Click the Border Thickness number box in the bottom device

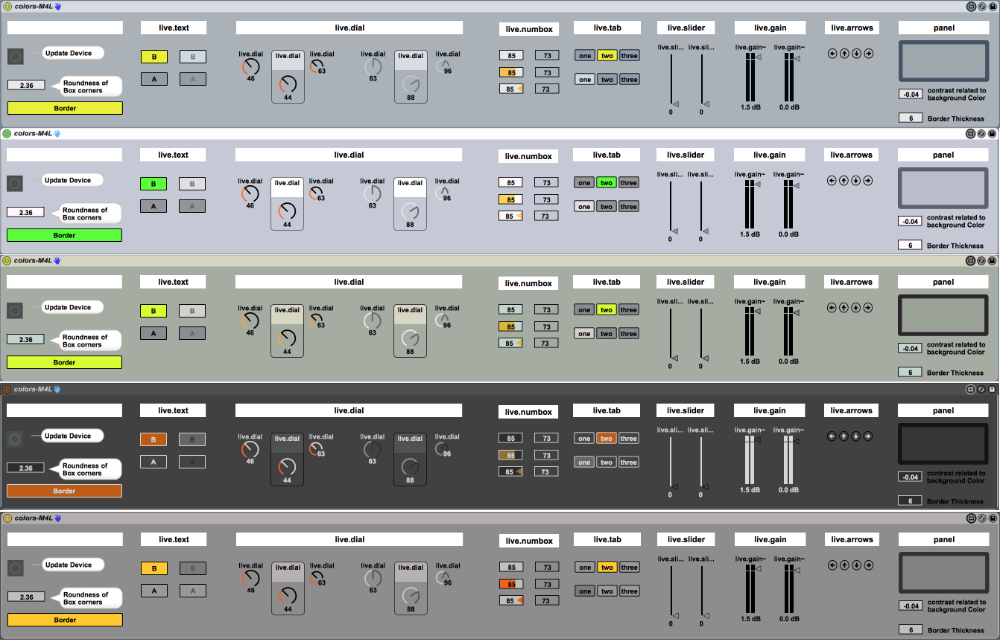tap(910, 630)
